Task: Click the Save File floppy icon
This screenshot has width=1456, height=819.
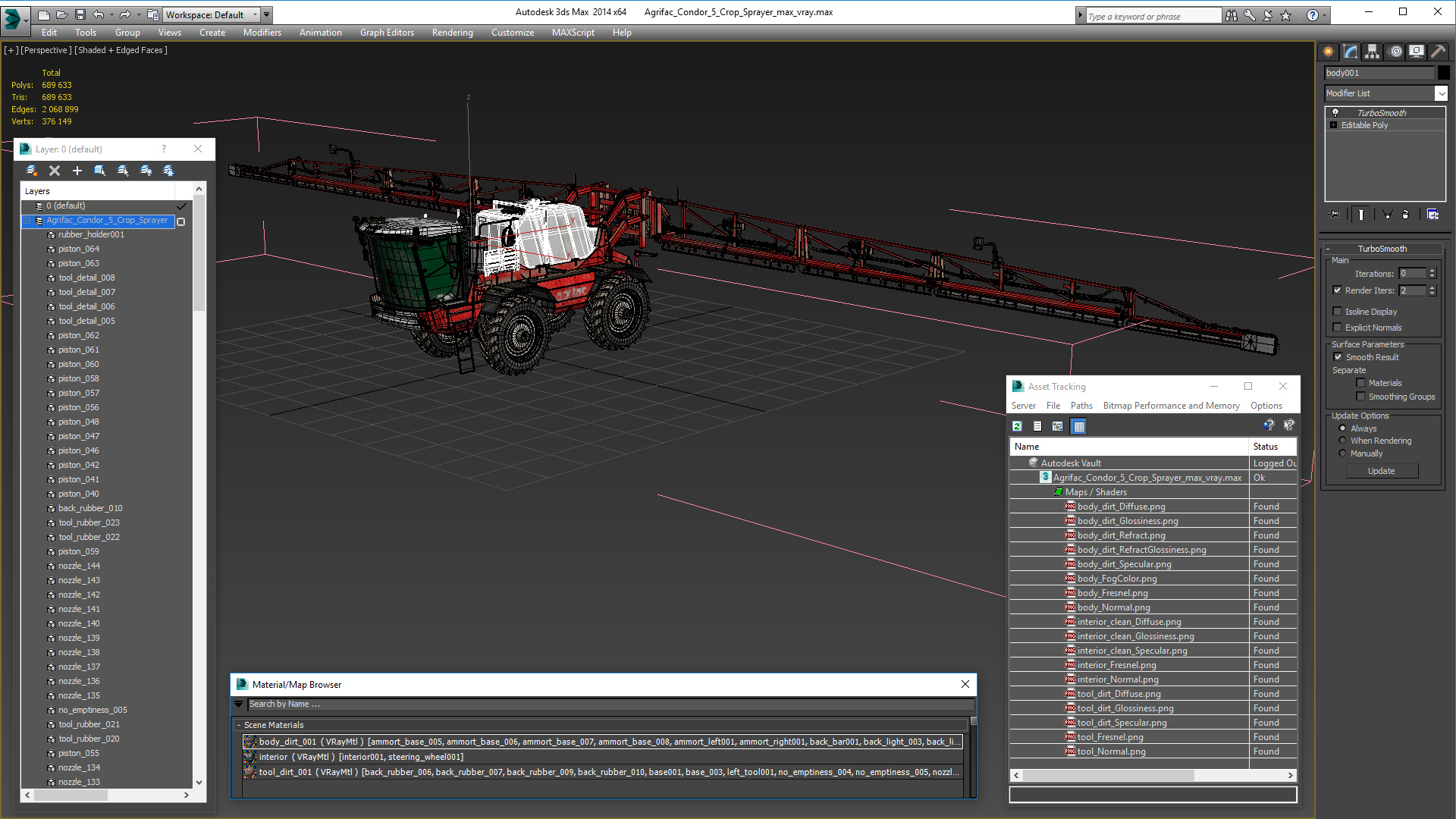Action: point(79,14)
